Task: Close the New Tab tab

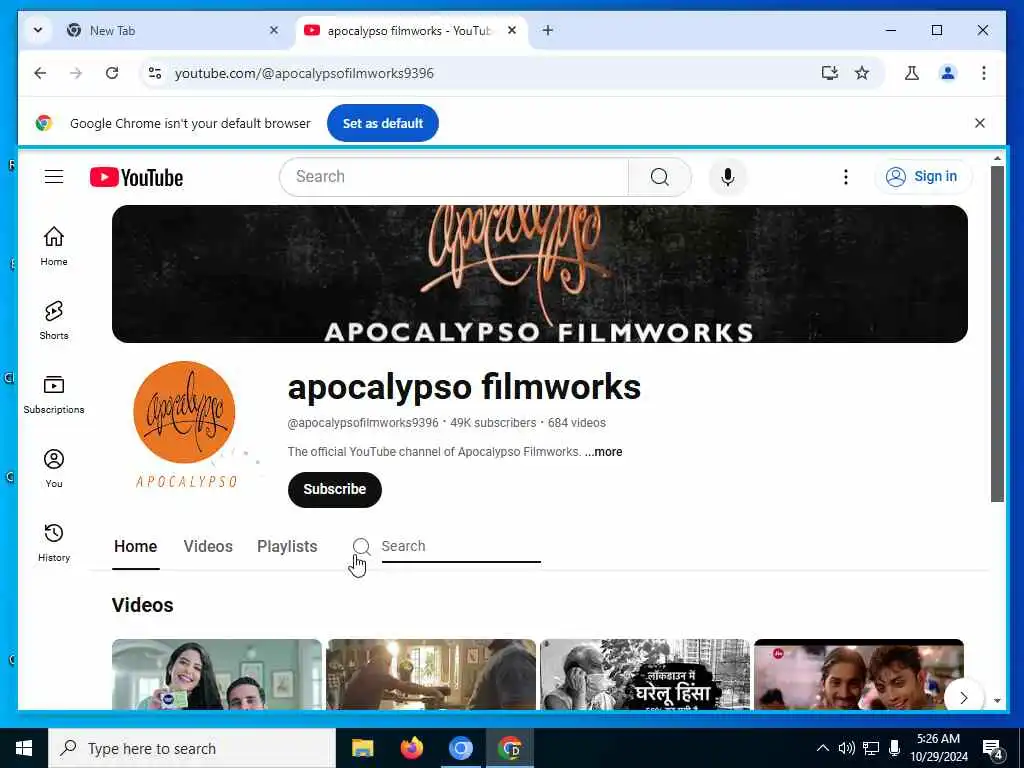Action: point(274,30)
